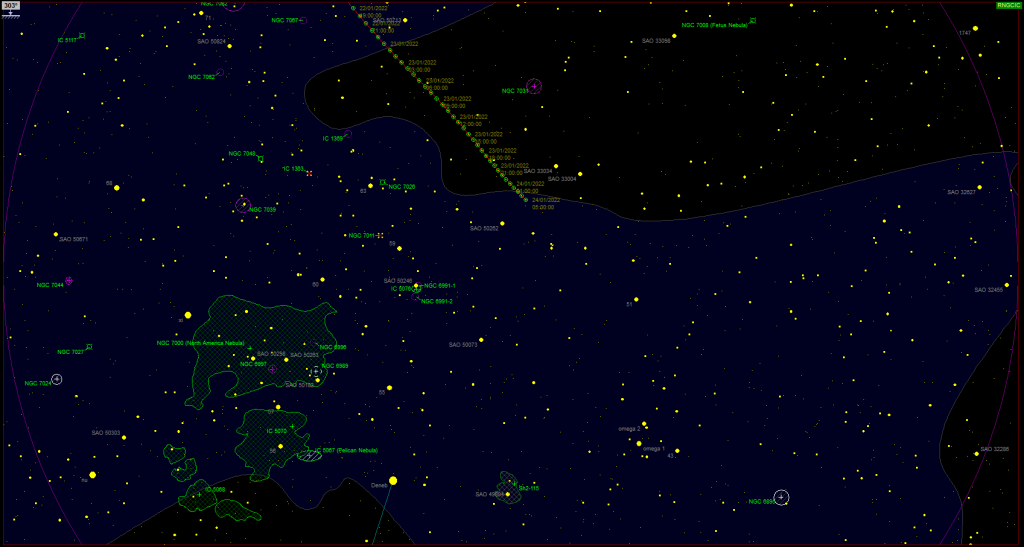The height and width of the screenshot is (547, 1024).
Task: Select the NGC 7008 Fetus Nebula marker
Action: (x=752, y=21)
